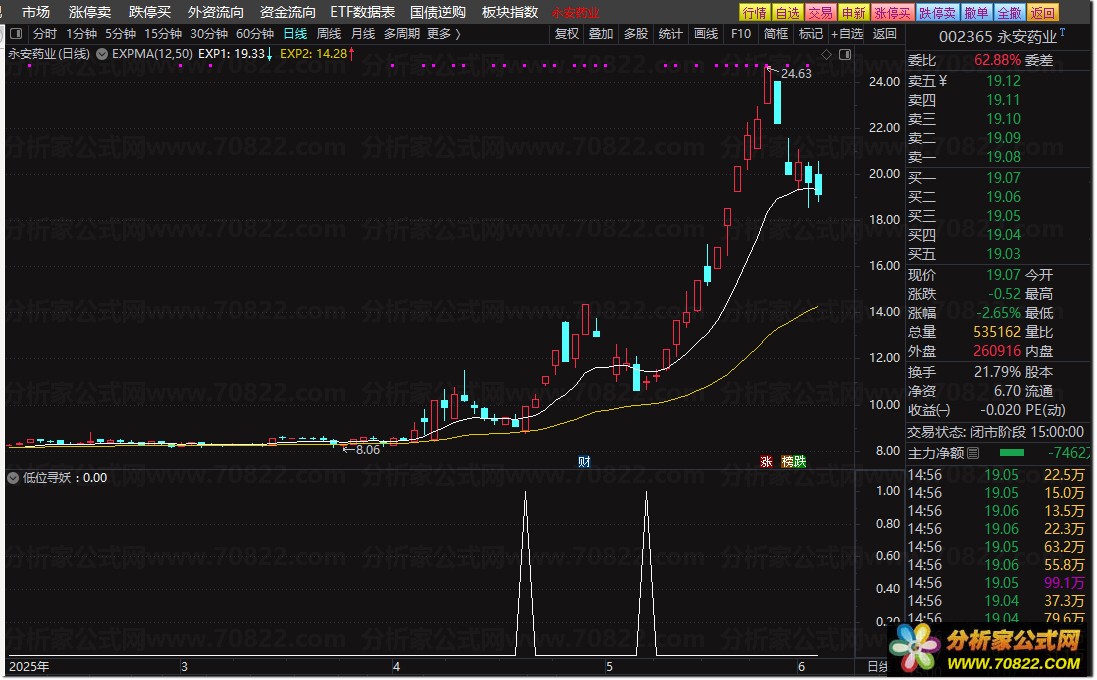Open the 涨停卖 menu item
This screenshot has height=680, width=1097.
click(90, 13)
